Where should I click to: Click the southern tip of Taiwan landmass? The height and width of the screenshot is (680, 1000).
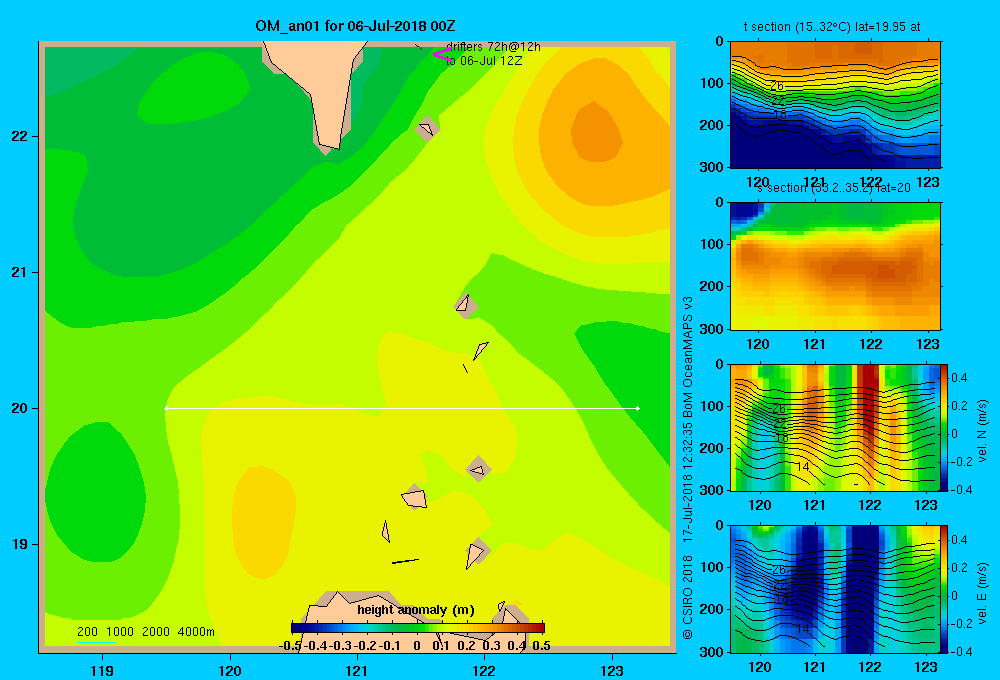pos(328,147)
